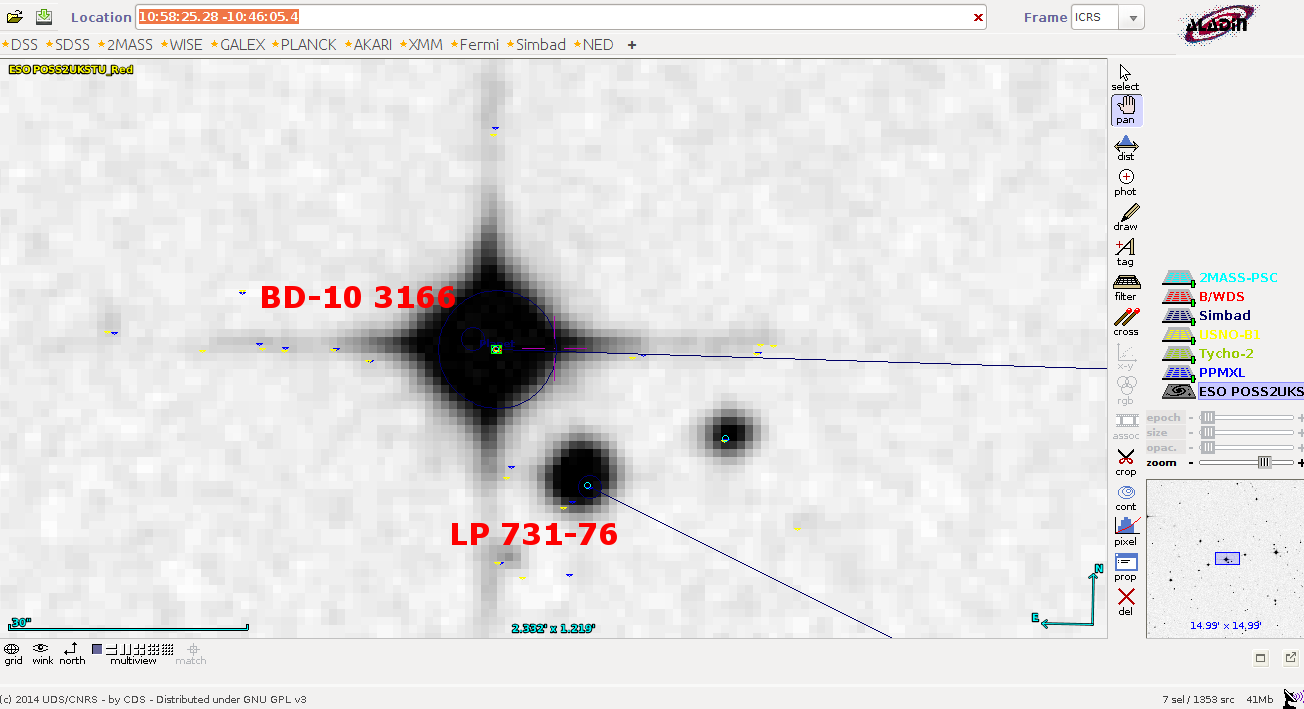Screen dimensions: 1304x709
Task: Pick the draw pencil tool
Action: [x=1126, y=216]
